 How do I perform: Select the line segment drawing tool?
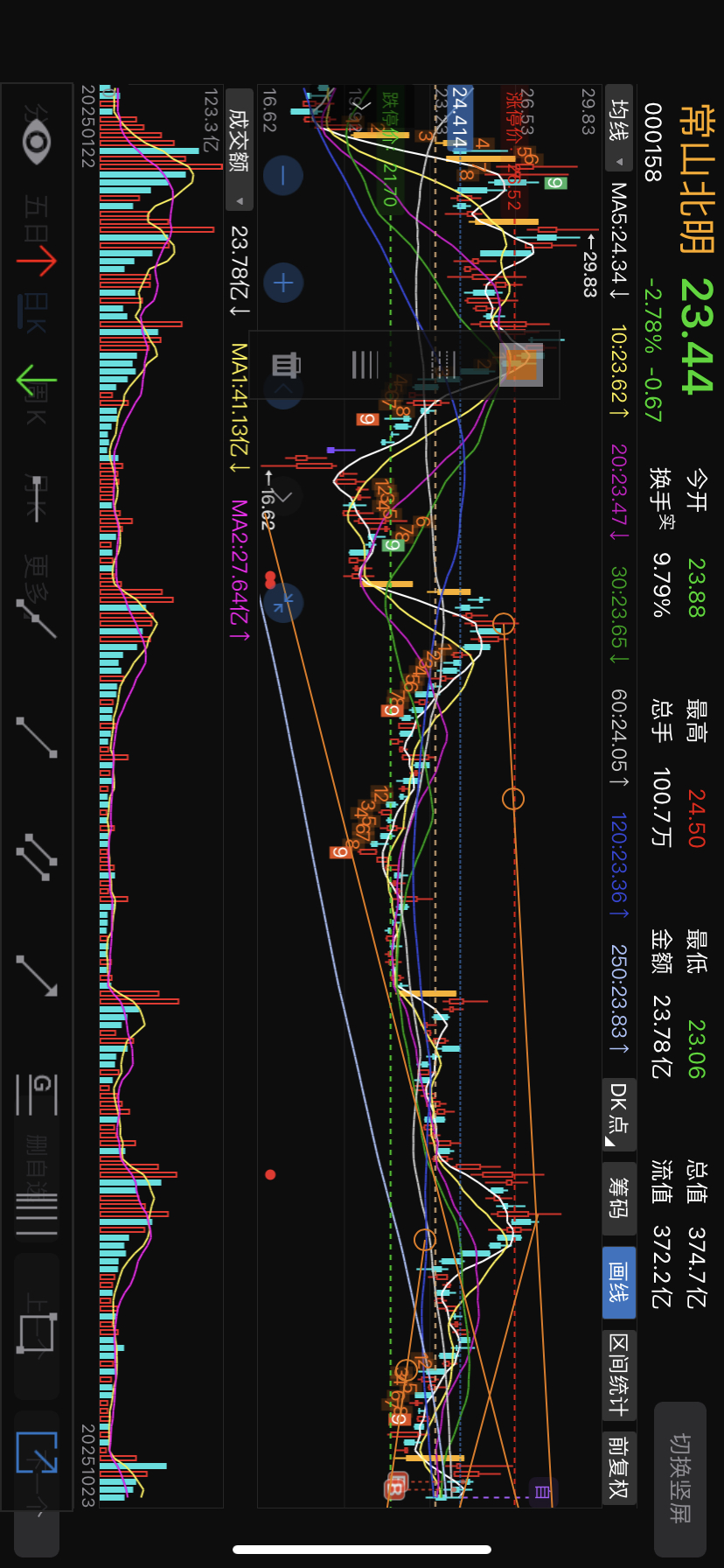[x=36, y=737]
